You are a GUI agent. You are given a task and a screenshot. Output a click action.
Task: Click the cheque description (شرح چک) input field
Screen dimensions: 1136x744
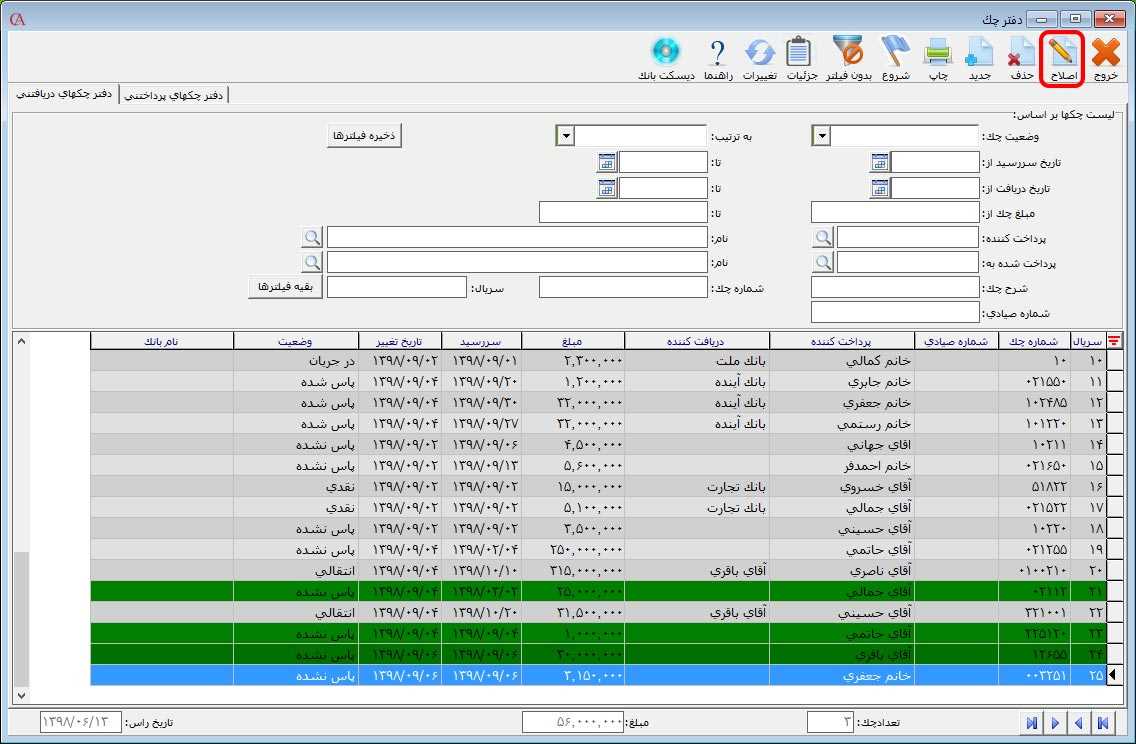[894, 288]
